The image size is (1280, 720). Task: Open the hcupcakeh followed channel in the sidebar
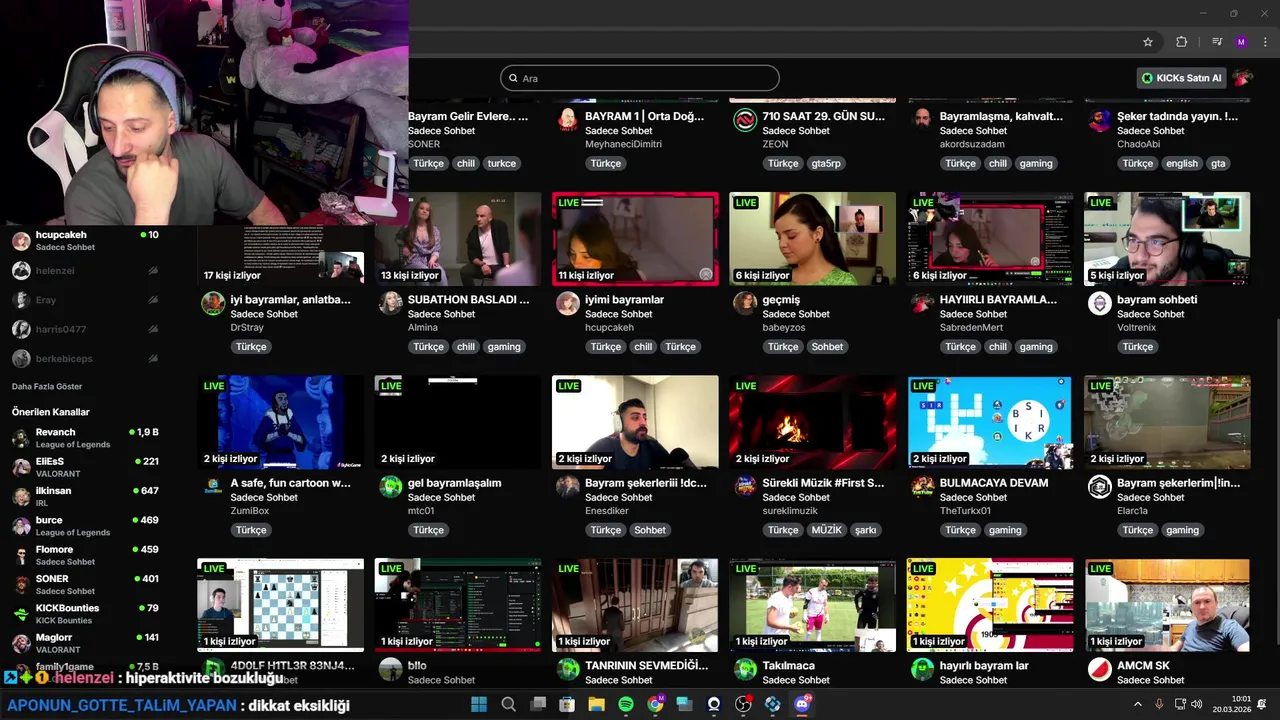click(x=87, y=241)
